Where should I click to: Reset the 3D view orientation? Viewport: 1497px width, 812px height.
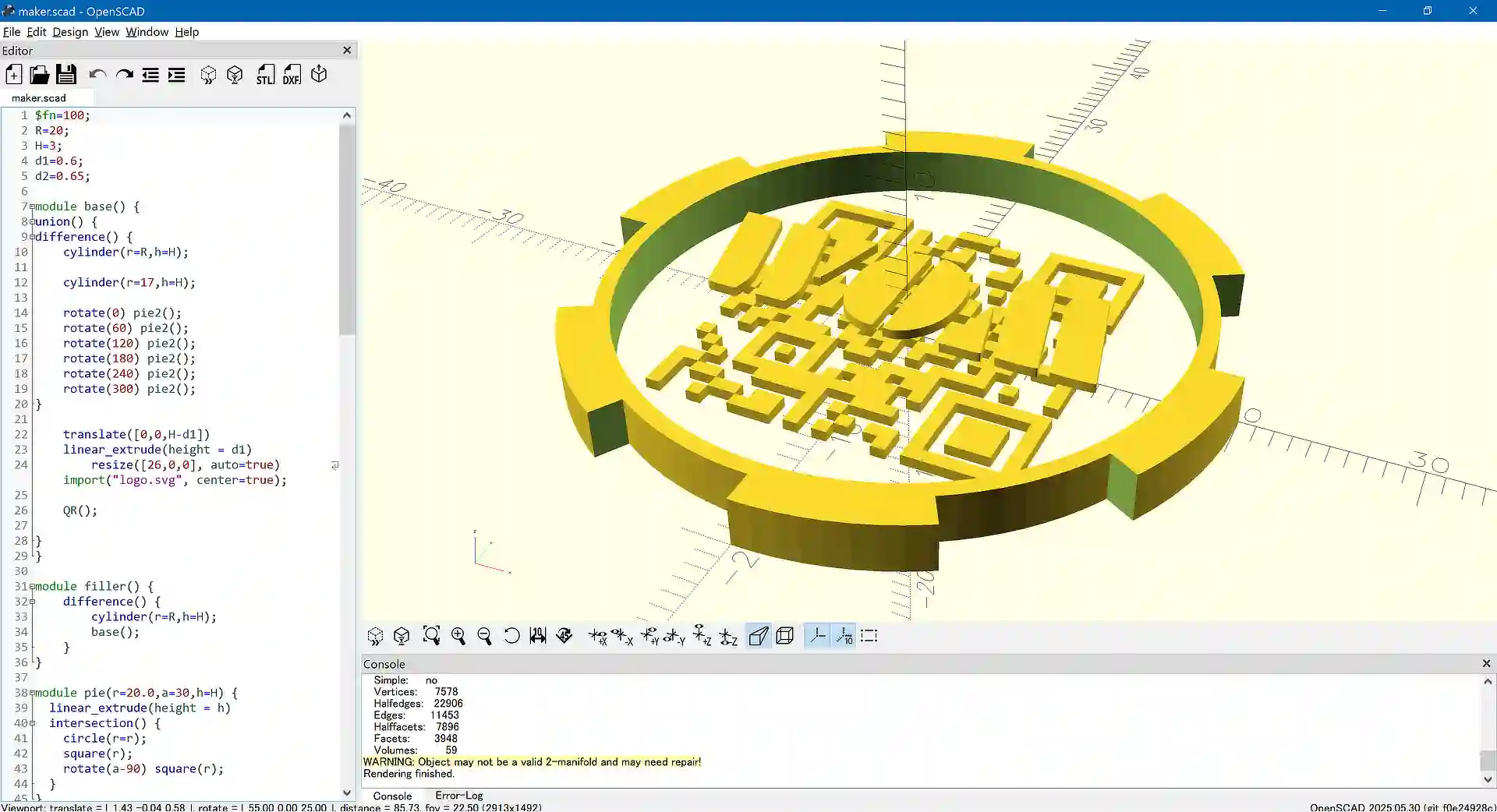pos(511,636)
